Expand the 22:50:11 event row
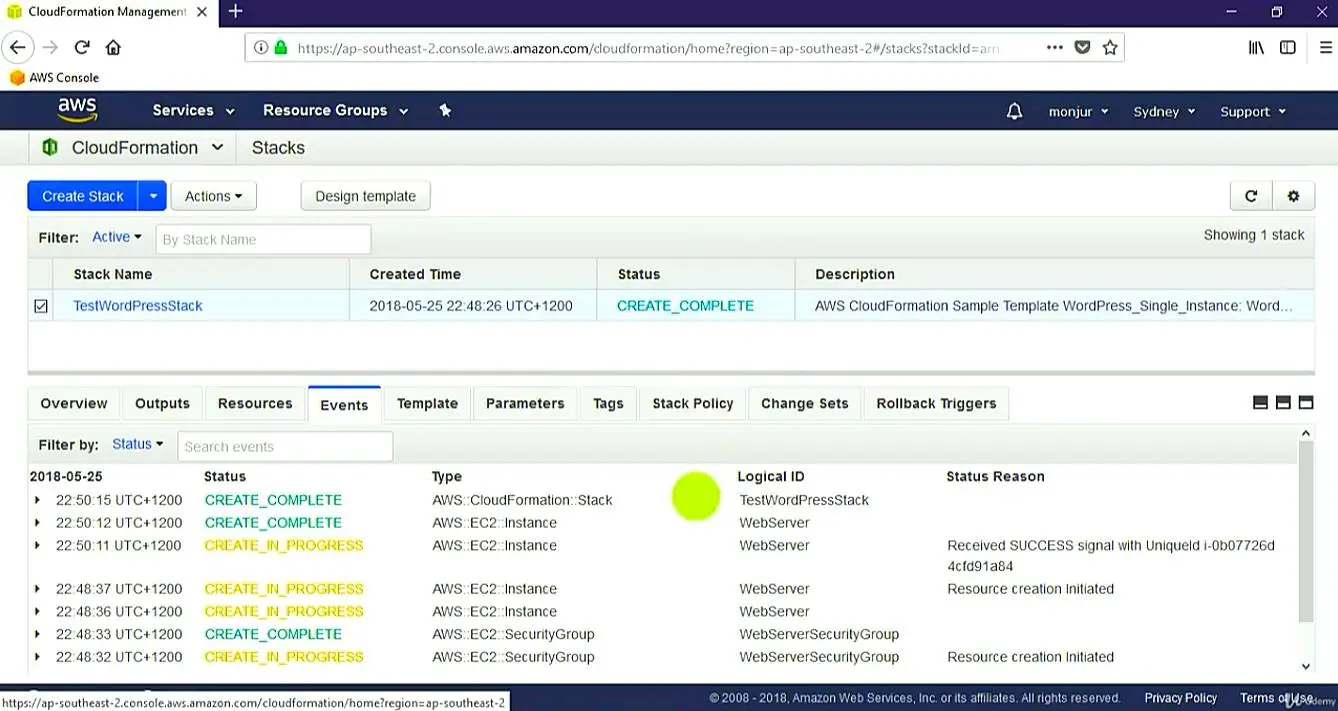The height and width of the screenshot is (711, 1338). (x=38, y=546)
